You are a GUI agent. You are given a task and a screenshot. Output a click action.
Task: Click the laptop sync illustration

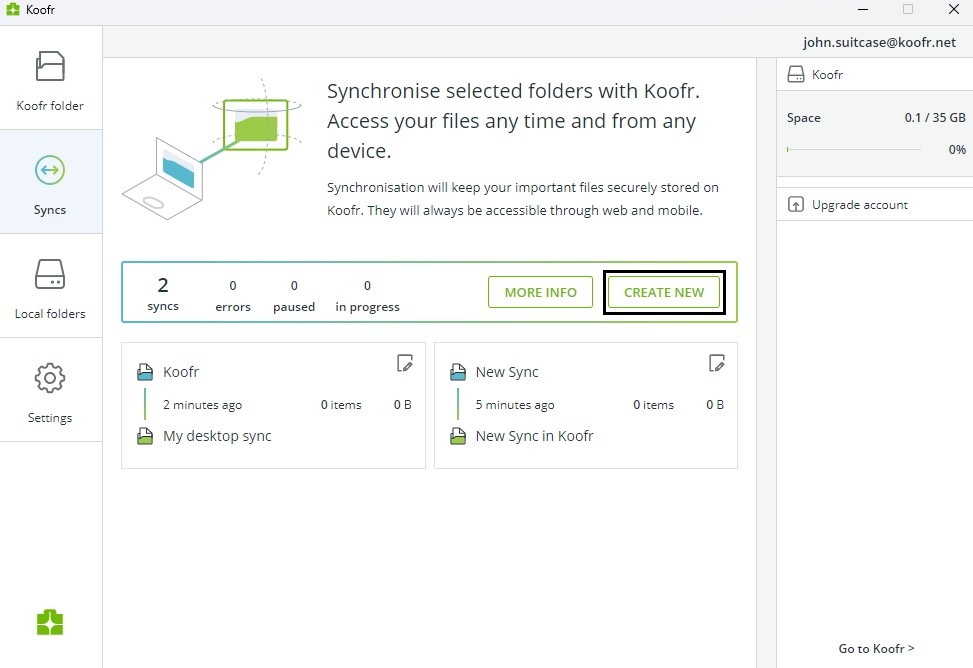211,148
